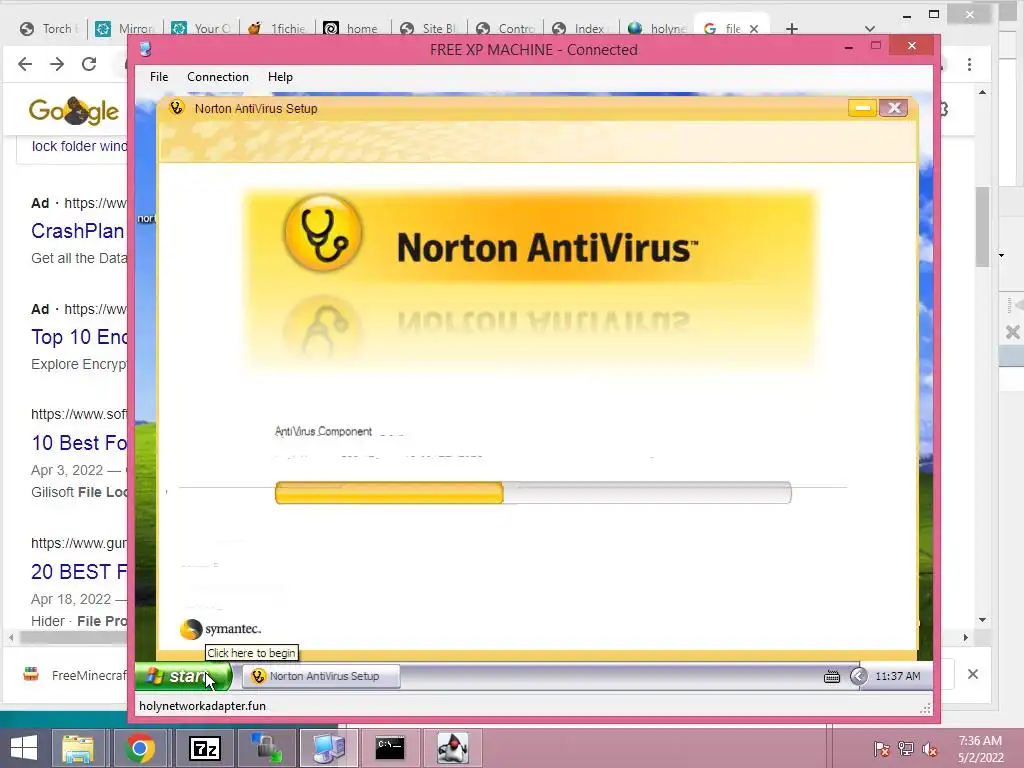Open the Top 10 Enc ad link
1024x768 pixels.
pos(79,337)
